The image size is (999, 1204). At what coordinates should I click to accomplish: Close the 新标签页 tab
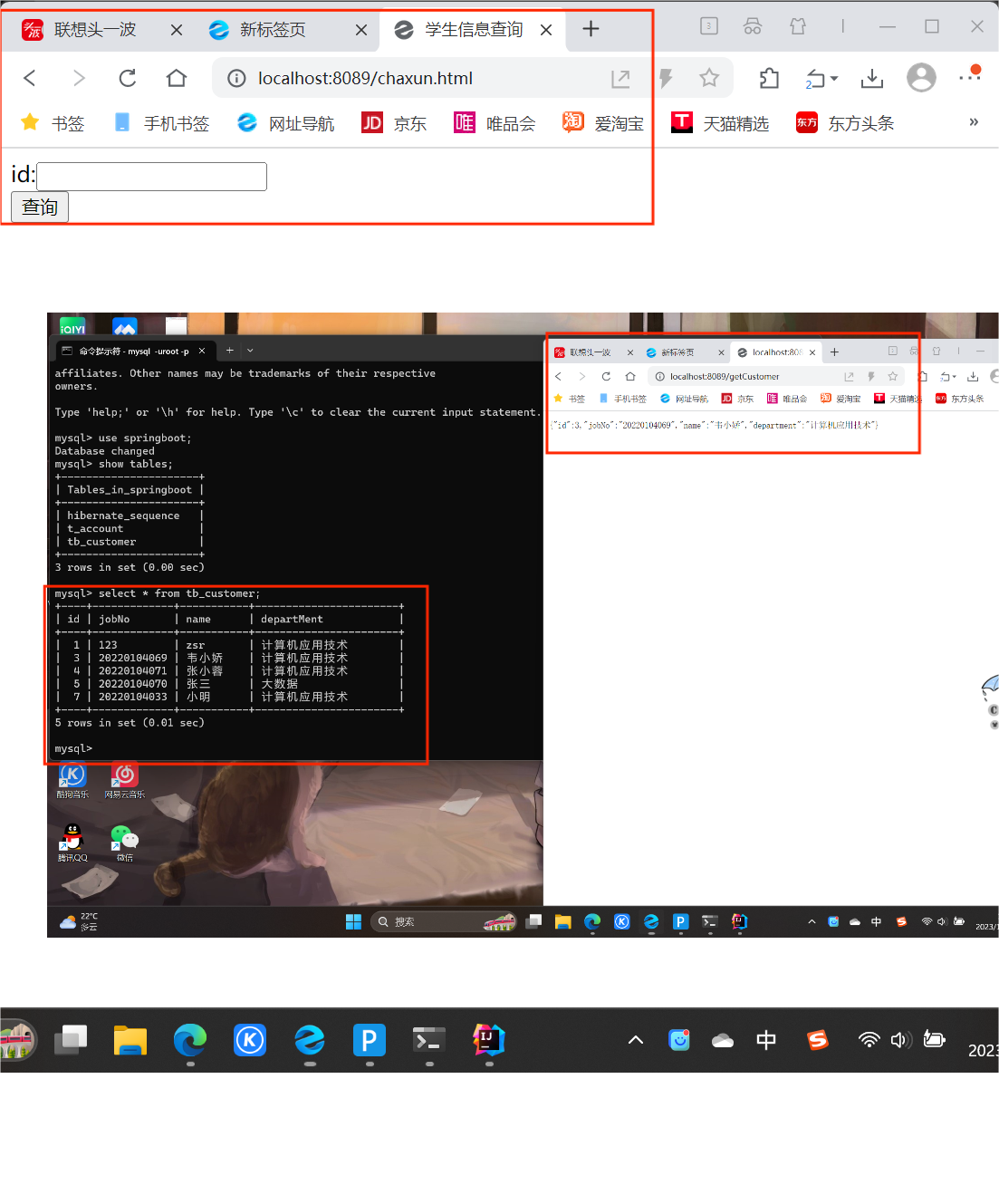[x=361, y=30]
